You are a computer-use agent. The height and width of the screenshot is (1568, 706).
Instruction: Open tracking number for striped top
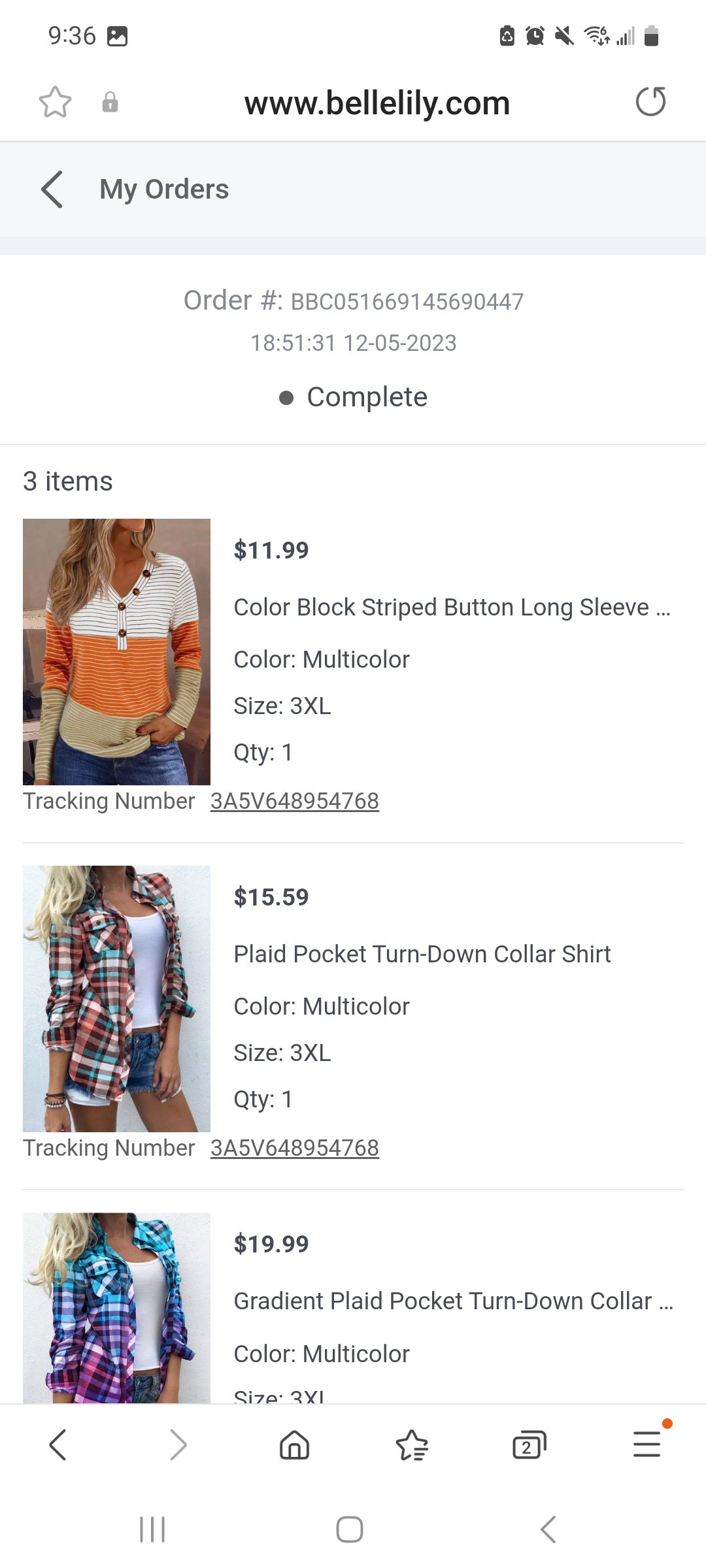[x=294, y=801]
